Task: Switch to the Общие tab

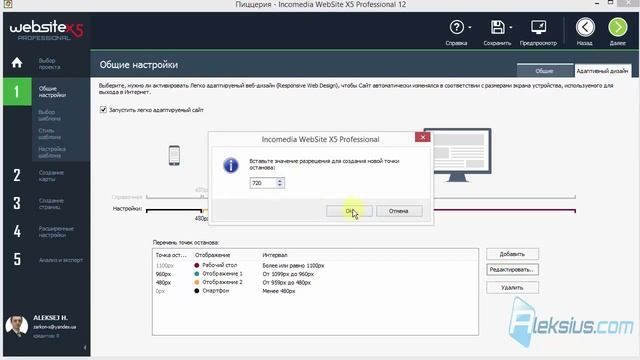Action: pos(544,71)
